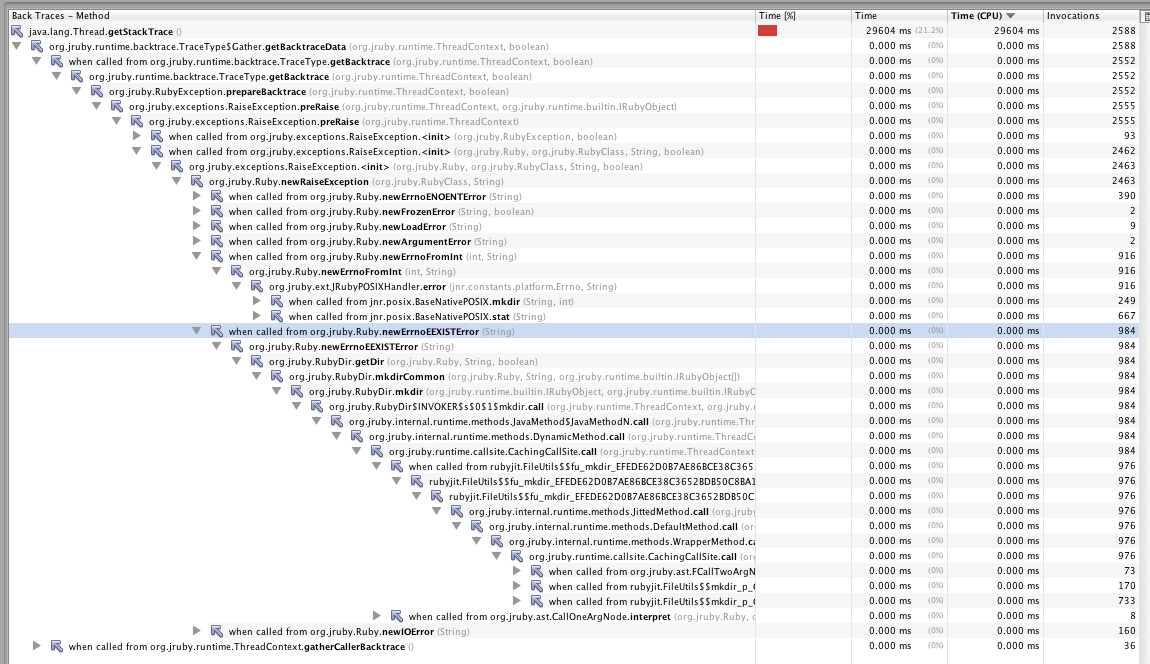The height and width of the screenshot is (664, 1150).
Task: Click the icon beside RubyDir.mkdirCommon
Action: tap(276, 376)
